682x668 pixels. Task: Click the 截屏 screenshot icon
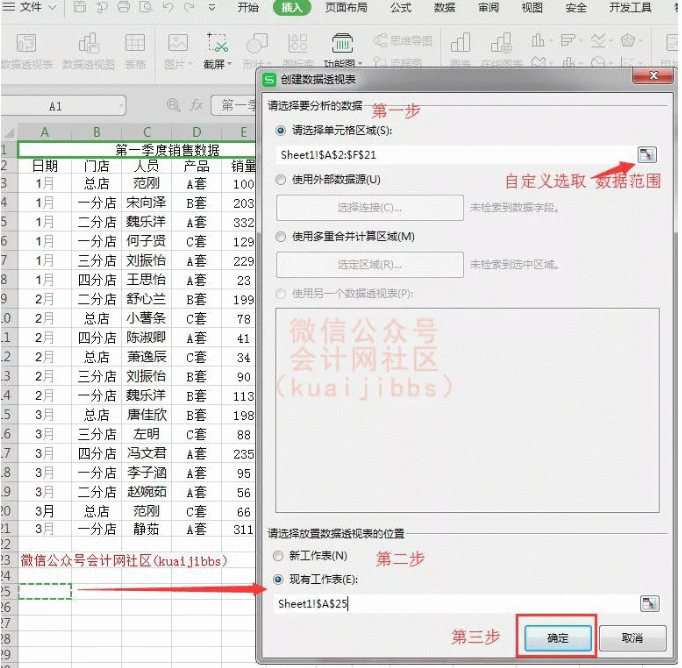point(217,43)
